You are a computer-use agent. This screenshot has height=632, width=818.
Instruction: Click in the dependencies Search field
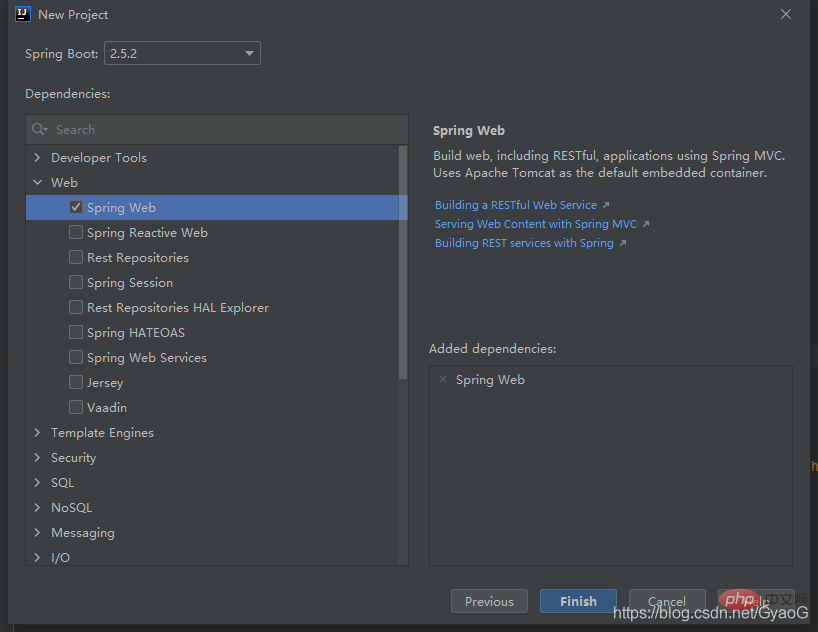(x=217, y=129)
